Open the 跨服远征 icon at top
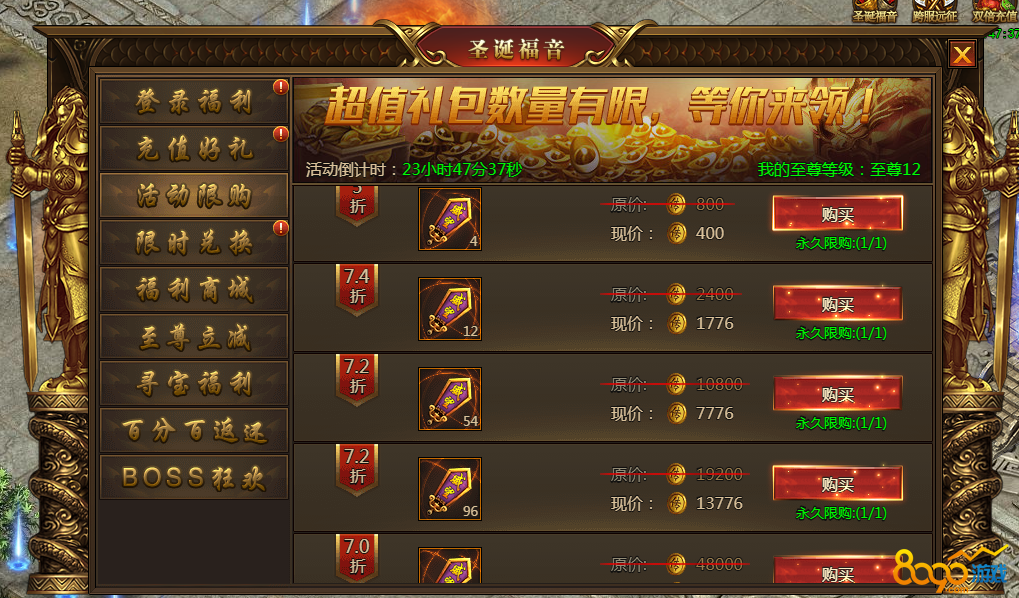The width and height of the screenshot is (1019, 598). pos(935,11)
